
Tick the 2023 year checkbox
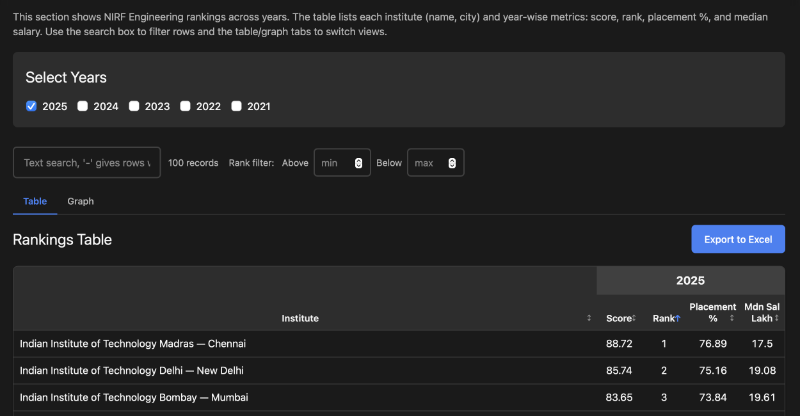pos(134,106)
